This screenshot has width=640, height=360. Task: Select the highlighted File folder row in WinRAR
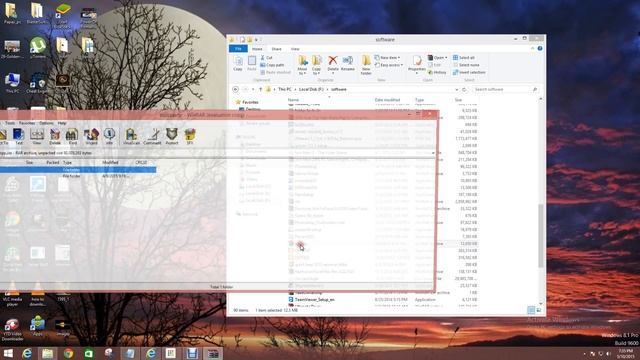click(x=78, y=170)
